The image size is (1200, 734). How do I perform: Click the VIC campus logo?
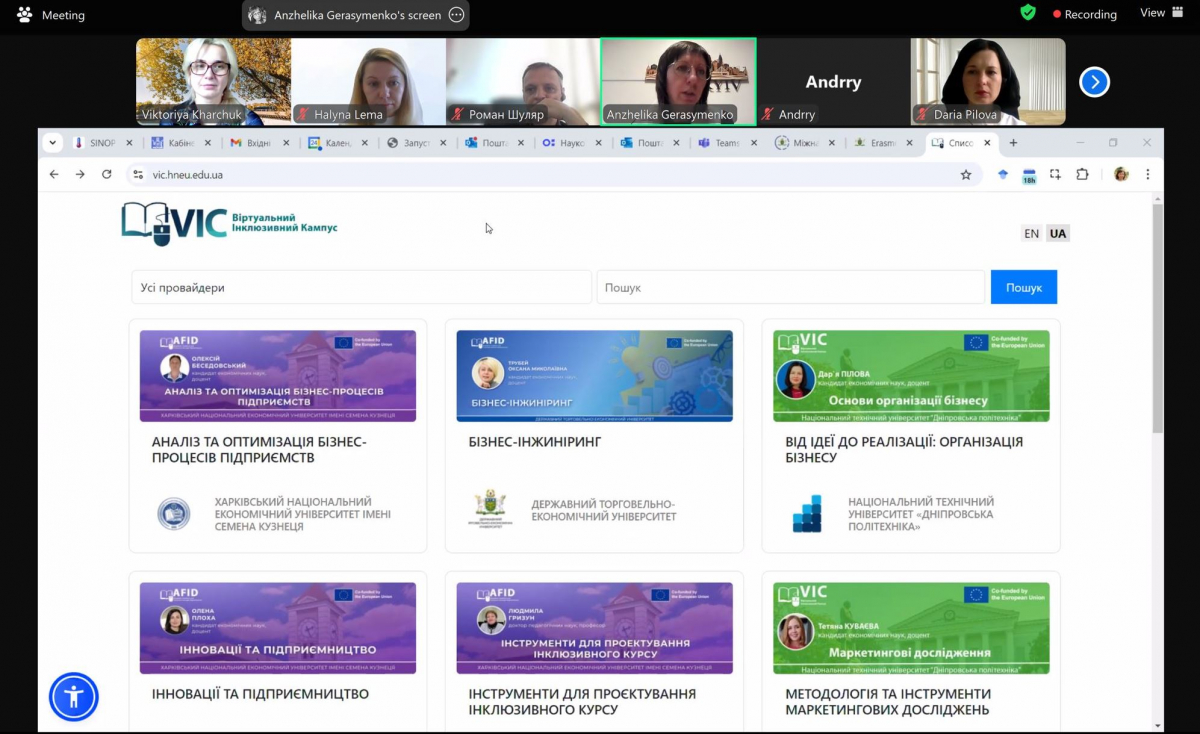230,224
